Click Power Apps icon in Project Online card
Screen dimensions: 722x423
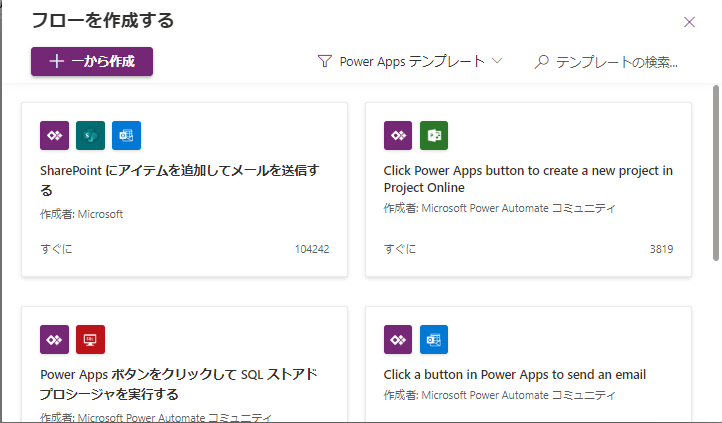pyautogui.click(x=398, y=135)
